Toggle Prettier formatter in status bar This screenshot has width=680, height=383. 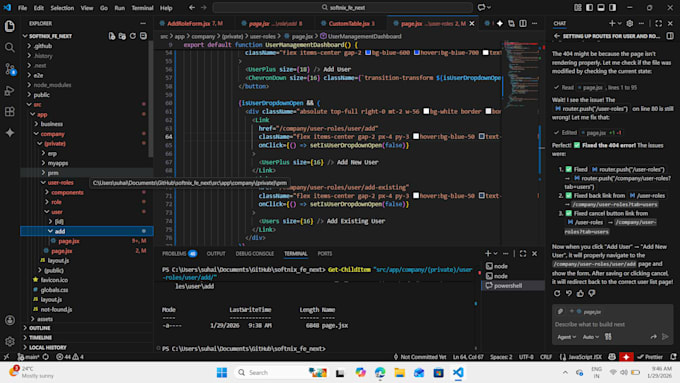click(650, 357)
